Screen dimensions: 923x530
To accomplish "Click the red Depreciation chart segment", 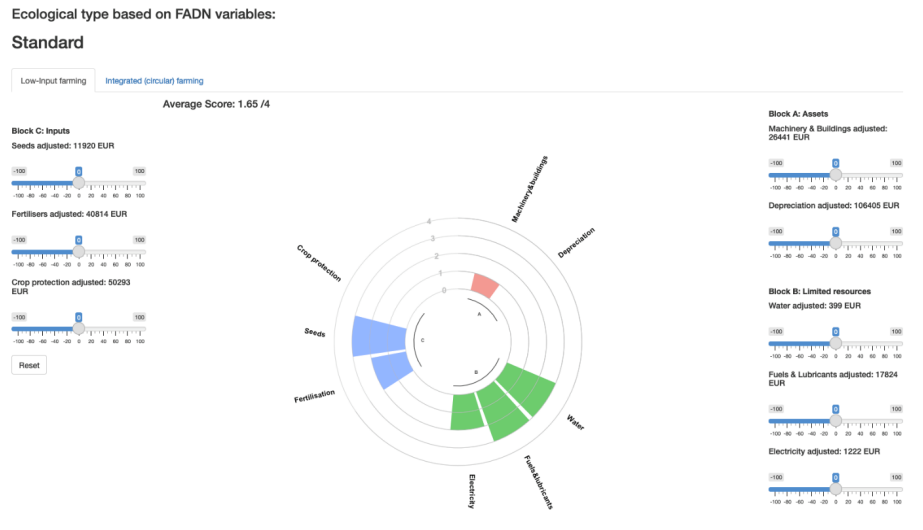I will [x=485, y=284].
